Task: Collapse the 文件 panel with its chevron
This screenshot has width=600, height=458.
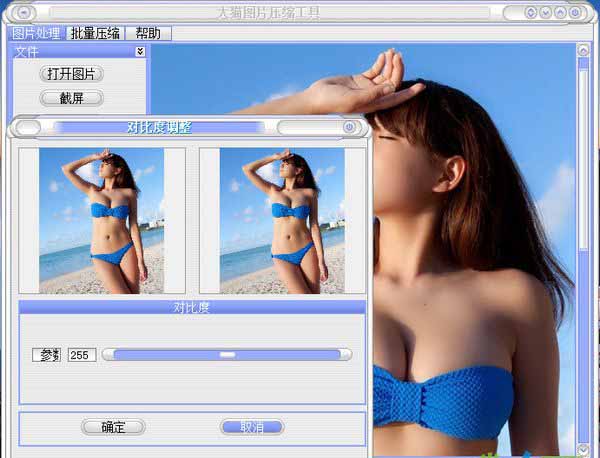Action: 140,51
